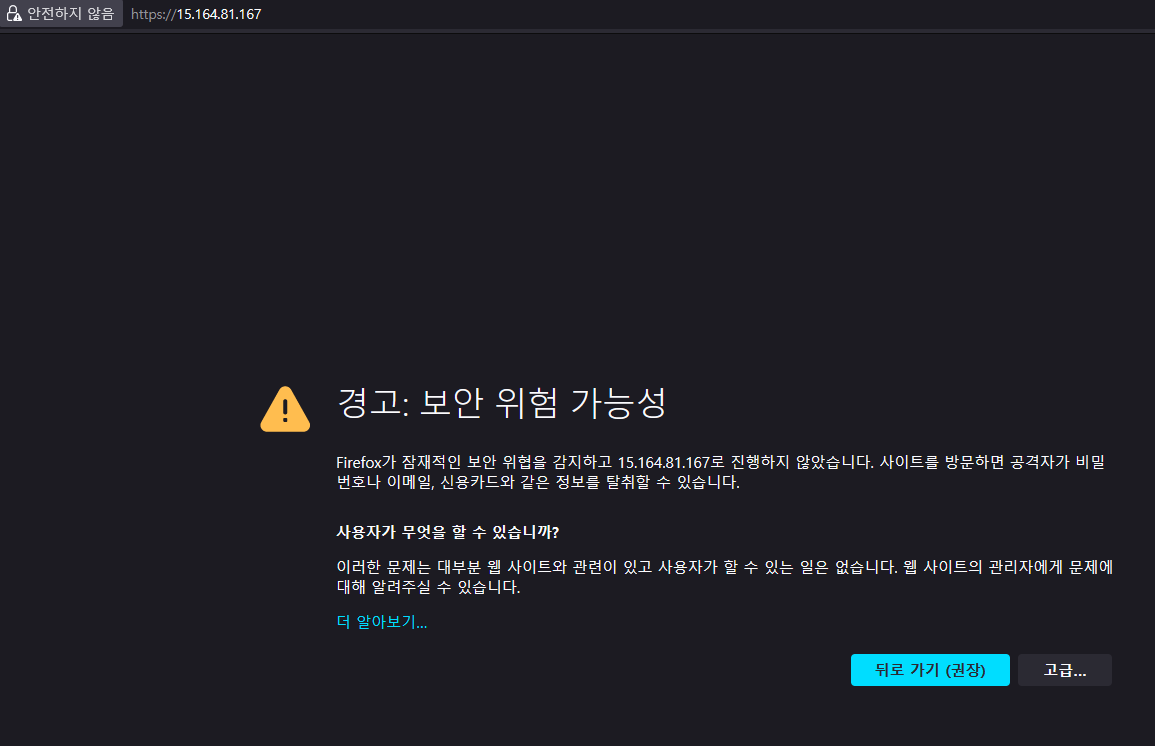Click the '안전하지 않음' security label
Viewport: 1155px width, 746px height.
tap(71, 14)
